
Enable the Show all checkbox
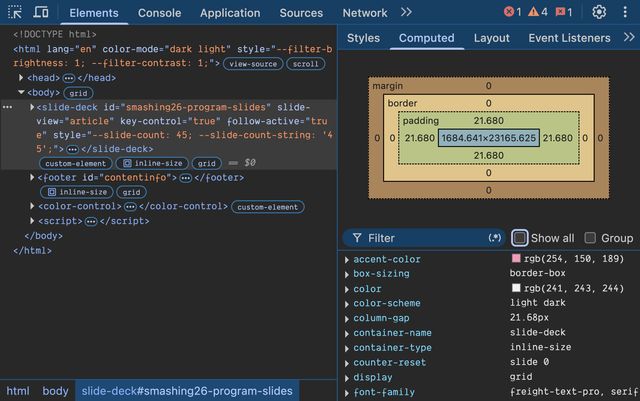(x=520, y=238)
